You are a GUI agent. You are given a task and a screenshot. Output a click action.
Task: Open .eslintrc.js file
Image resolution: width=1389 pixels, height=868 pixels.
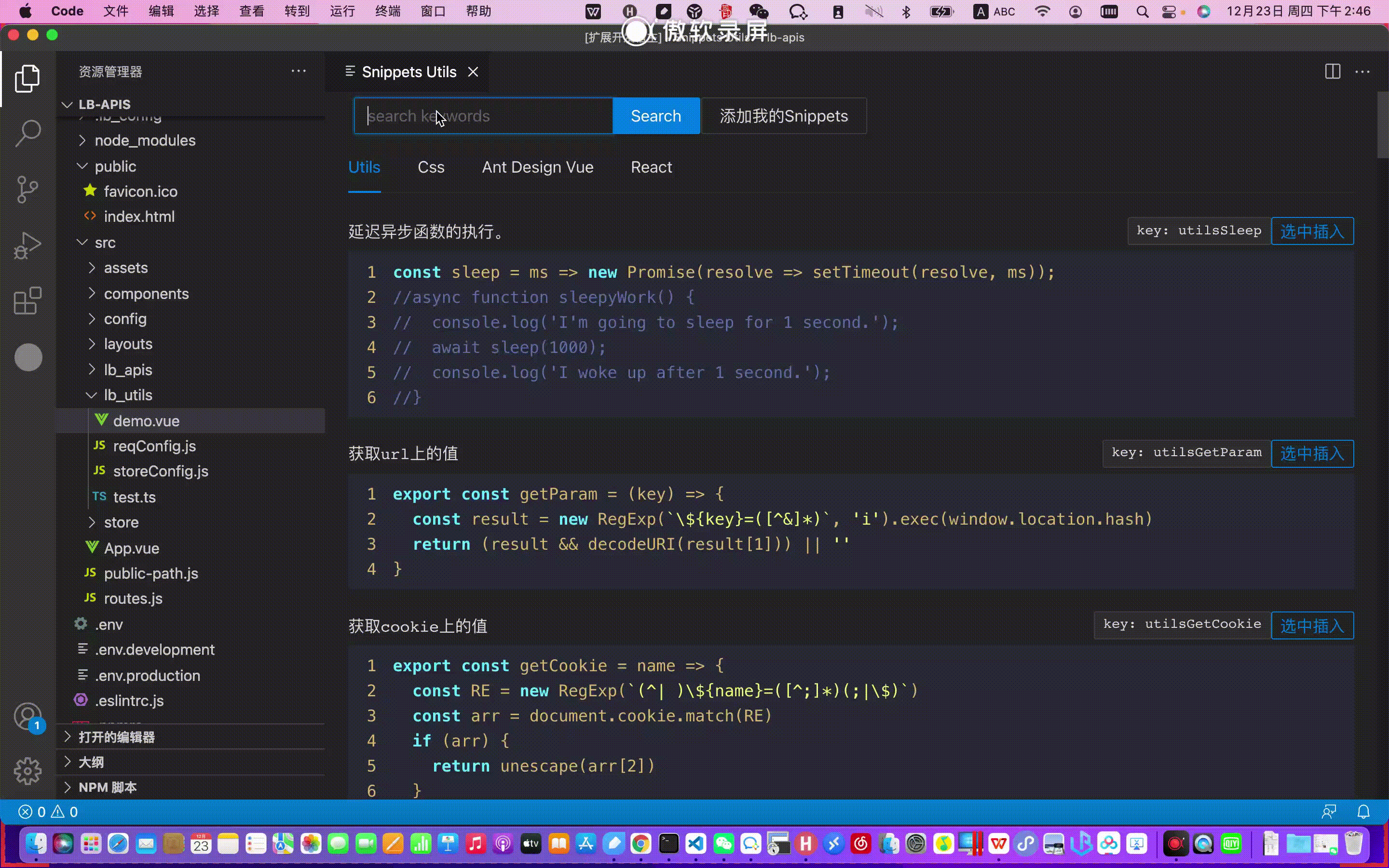click(191, 701)
